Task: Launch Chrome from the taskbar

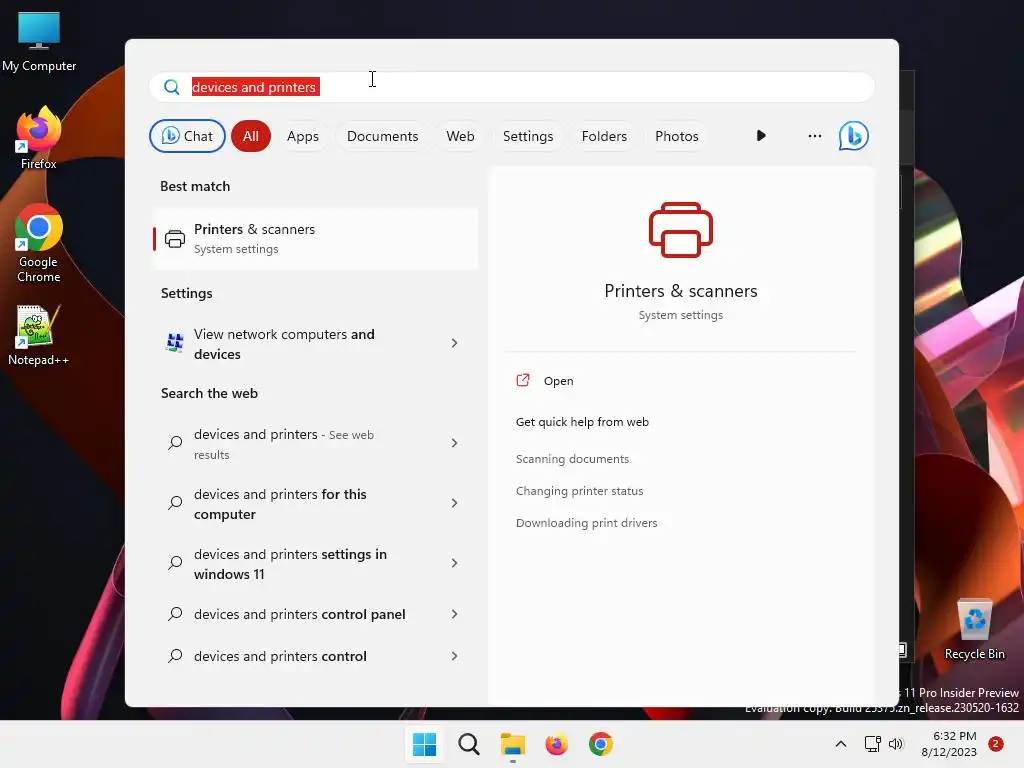Action: [601, 744]
